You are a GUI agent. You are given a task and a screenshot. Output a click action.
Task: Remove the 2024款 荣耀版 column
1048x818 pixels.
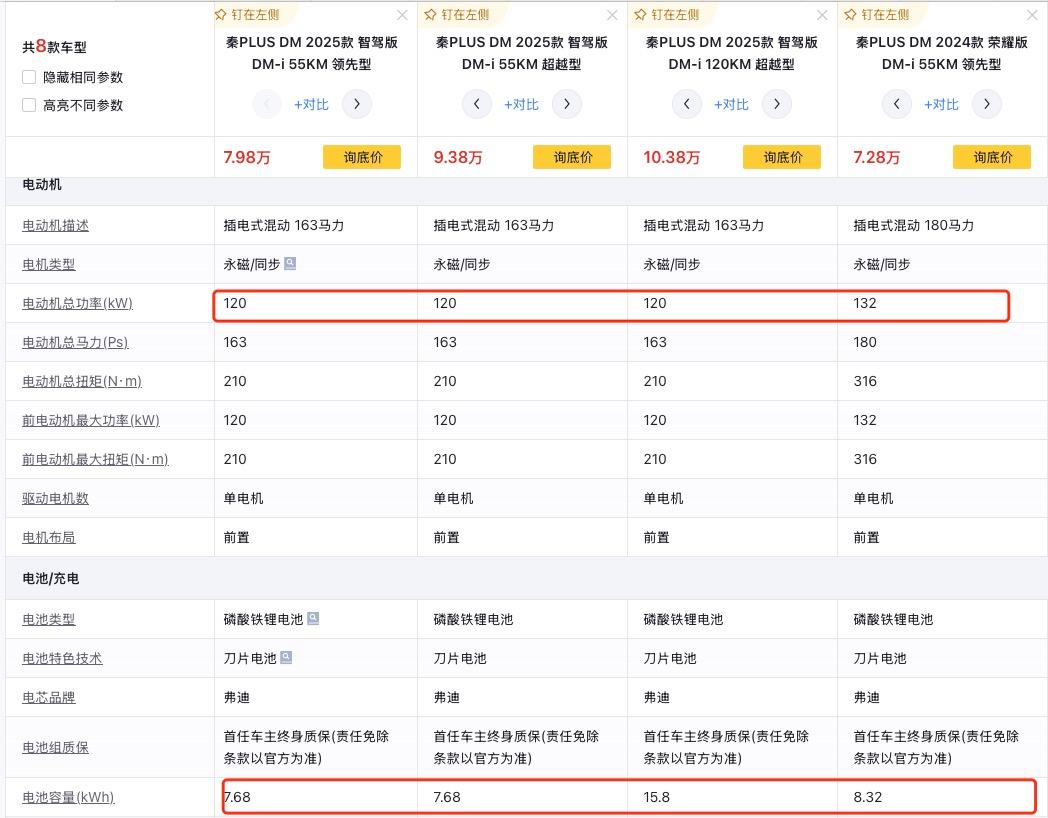point(1031,15)
